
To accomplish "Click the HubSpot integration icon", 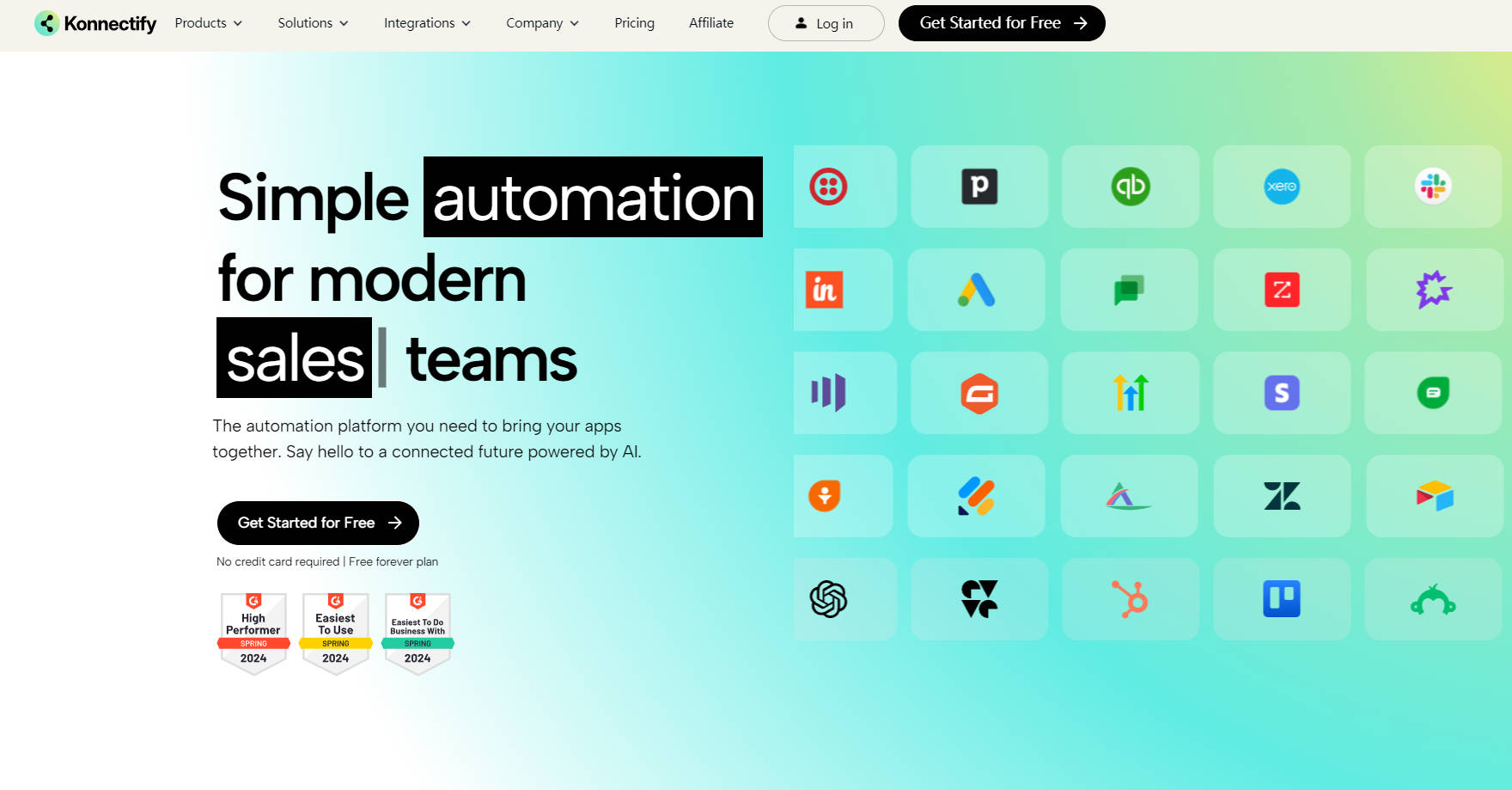I will tap(1131, 599).
